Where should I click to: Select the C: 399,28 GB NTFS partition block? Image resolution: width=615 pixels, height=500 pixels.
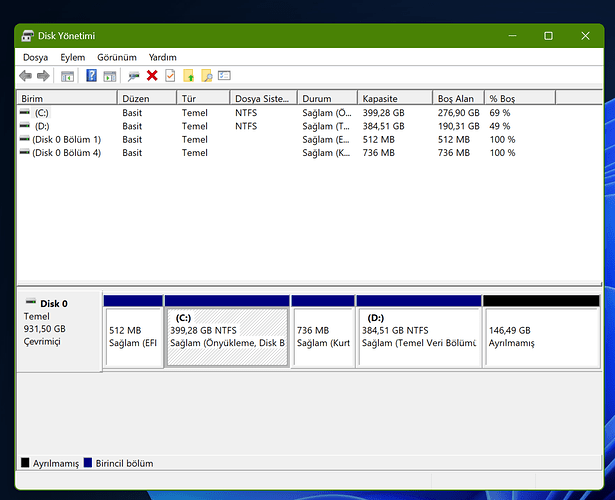point(227,336)
